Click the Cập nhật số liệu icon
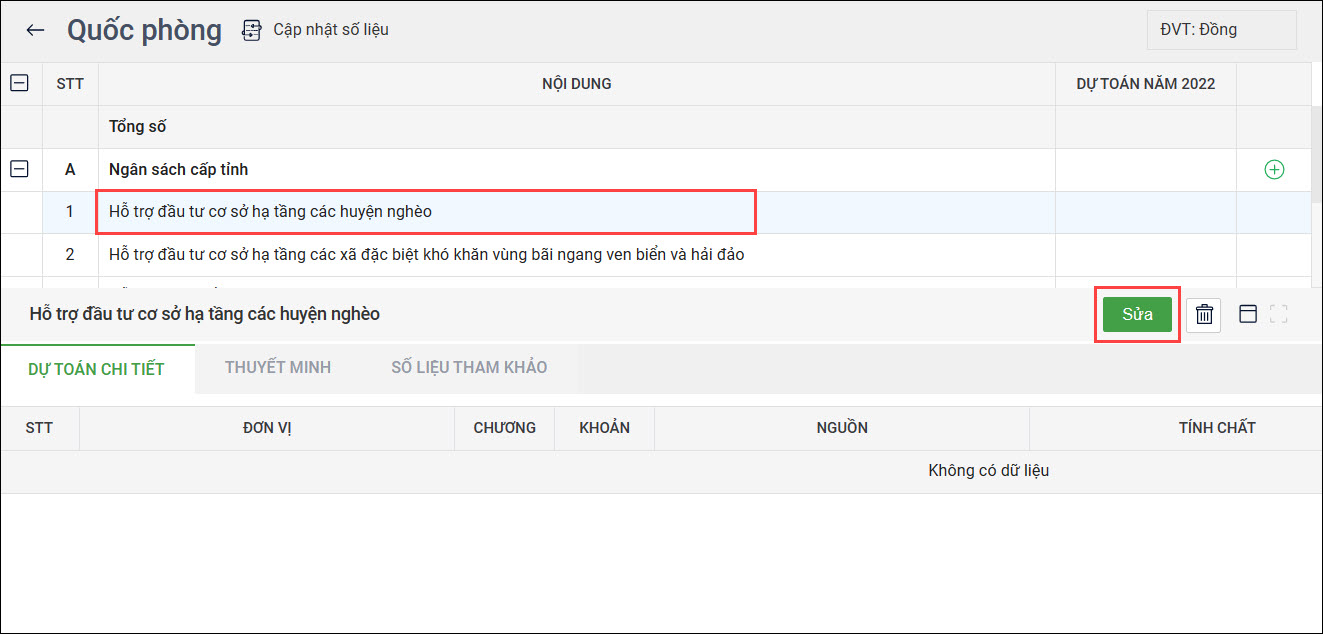Screen dimensions: 1323x634 pyautogui.click(x=252, y=30)
